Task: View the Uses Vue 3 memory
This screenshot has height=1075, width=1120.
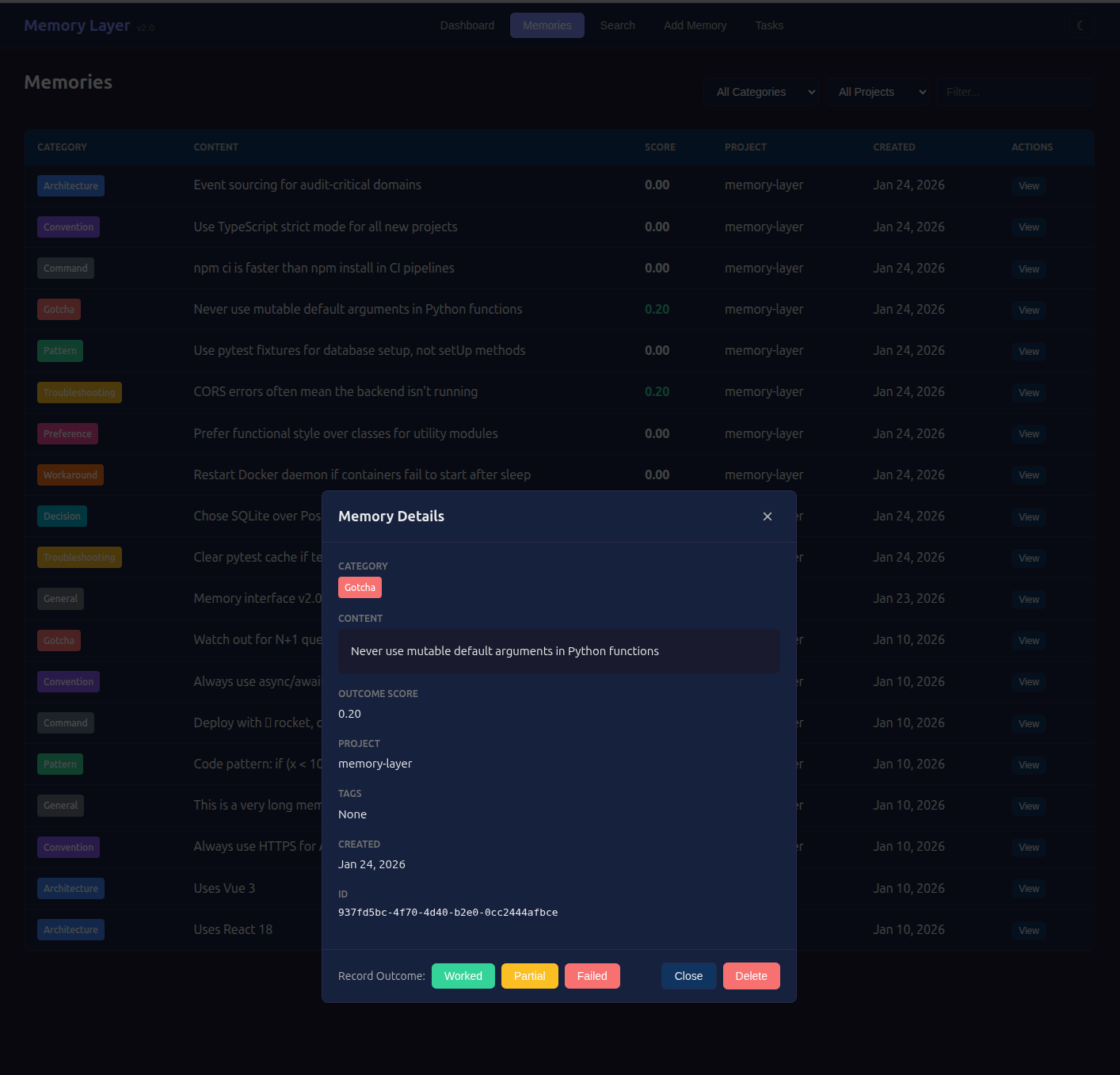Action: (x=1029, y=889)
